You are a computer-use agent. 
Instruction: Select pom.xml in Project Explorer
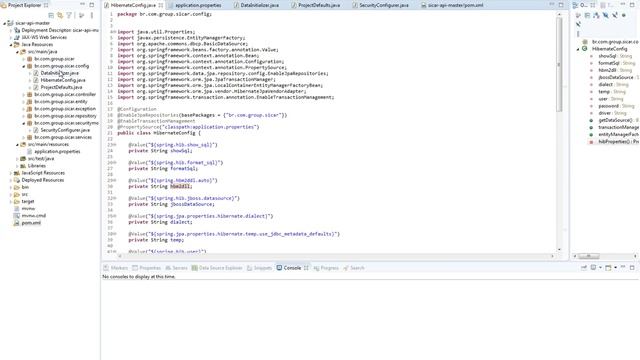tap(31, 223)
